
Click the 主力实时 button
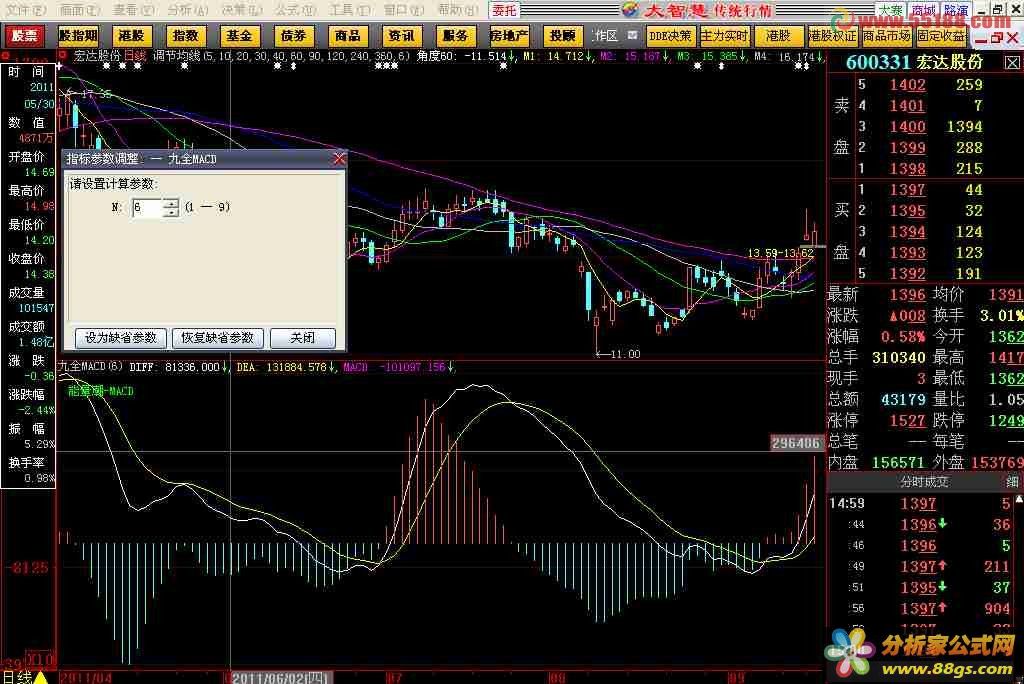pos(724,36)
